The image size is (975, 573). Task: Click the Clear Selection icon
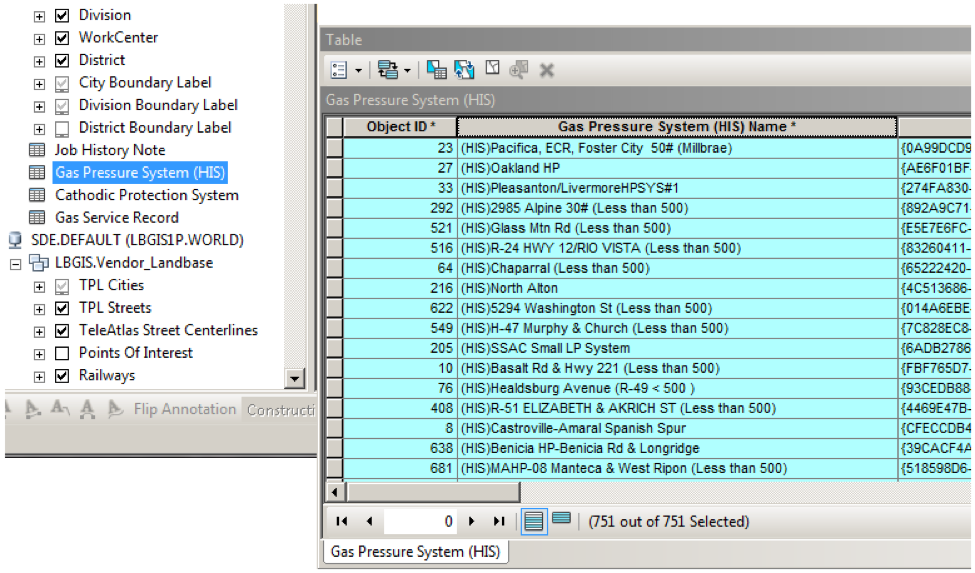point(492,70)
